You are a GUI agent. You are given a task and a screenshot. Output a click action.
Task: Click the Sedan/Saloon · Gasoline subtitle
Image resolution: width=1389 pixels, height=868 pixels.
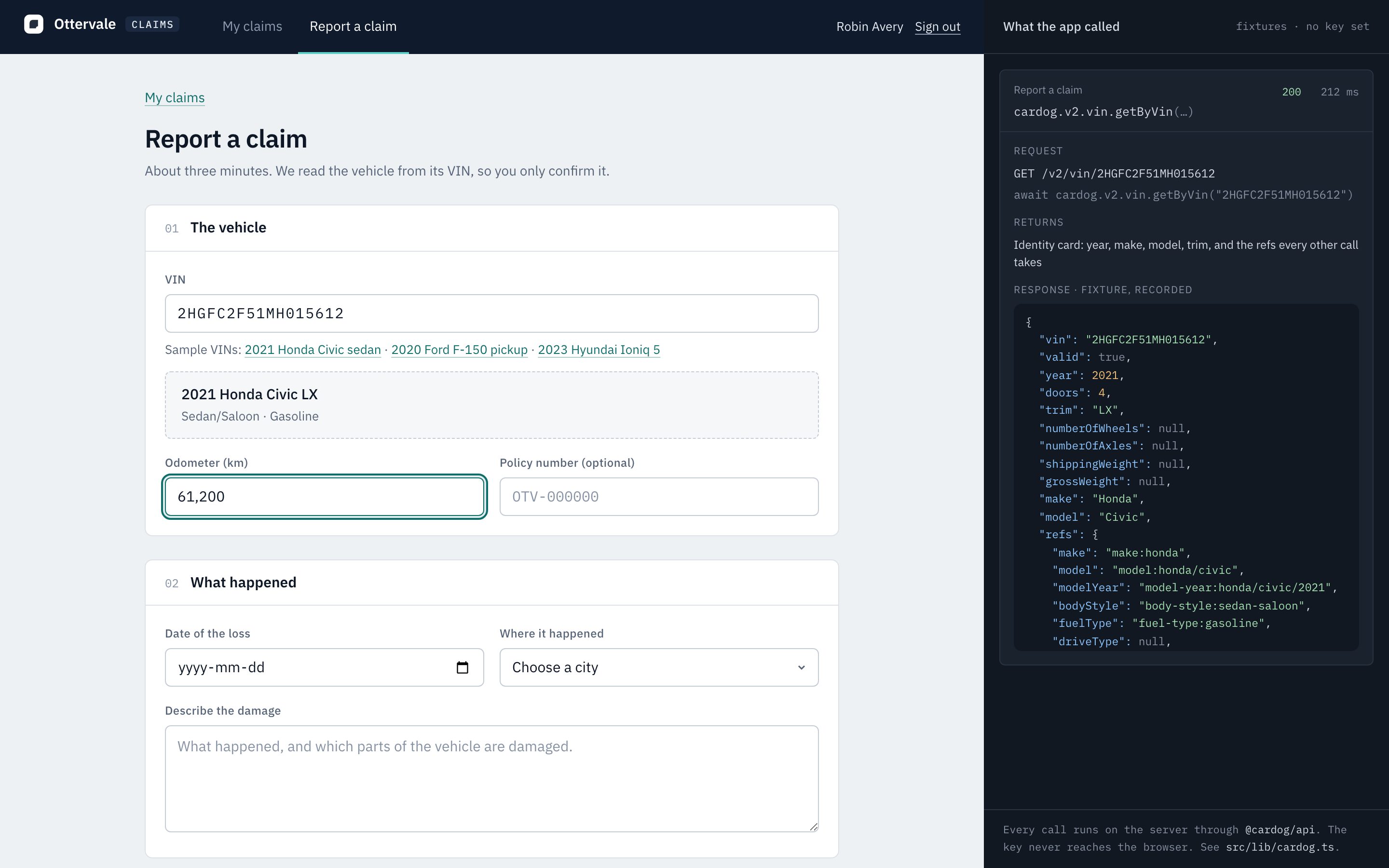click(250, 416)
